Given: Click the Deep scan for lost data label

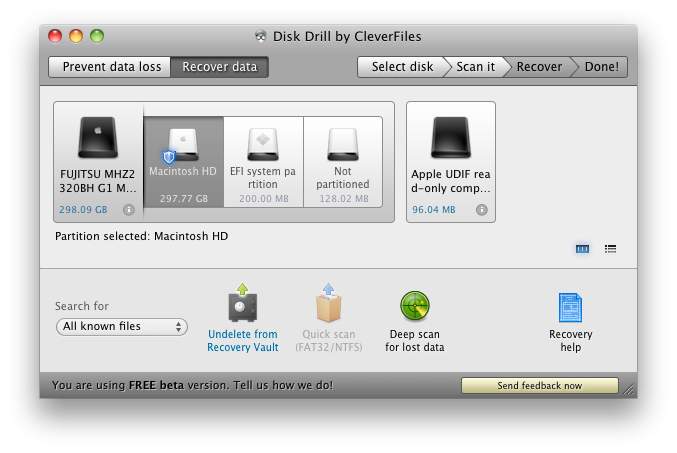Looking at the screenshot, I should (x=414, y=341).
